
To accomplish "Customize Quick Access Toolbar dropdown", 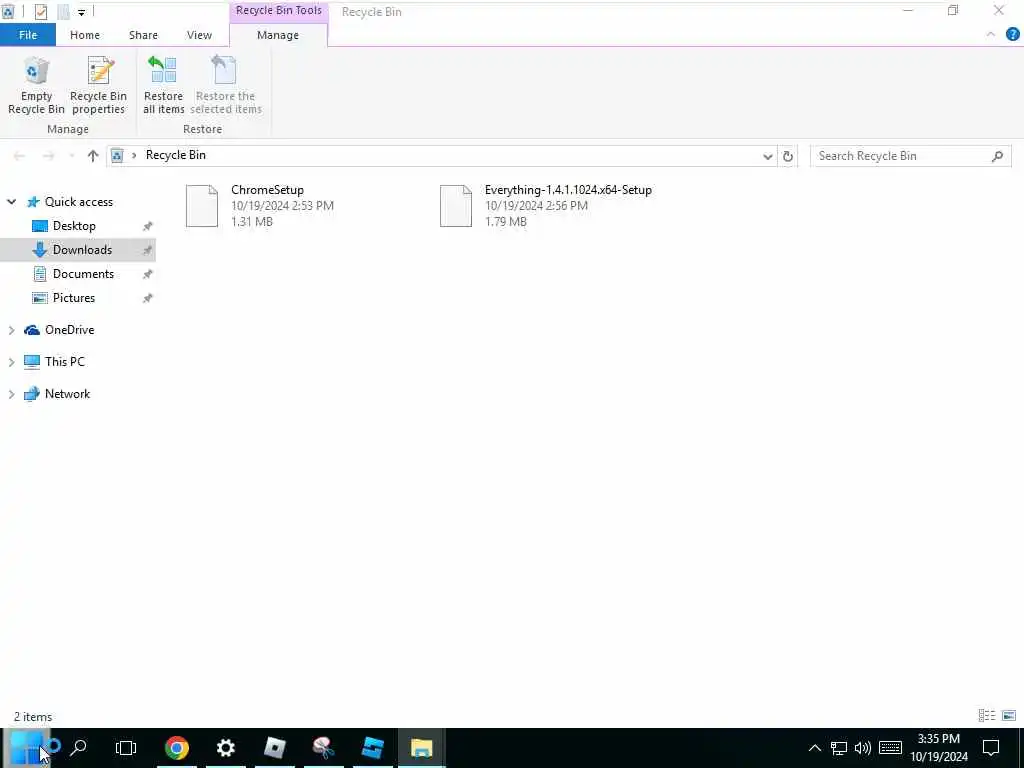I will (x=81, y=12).
